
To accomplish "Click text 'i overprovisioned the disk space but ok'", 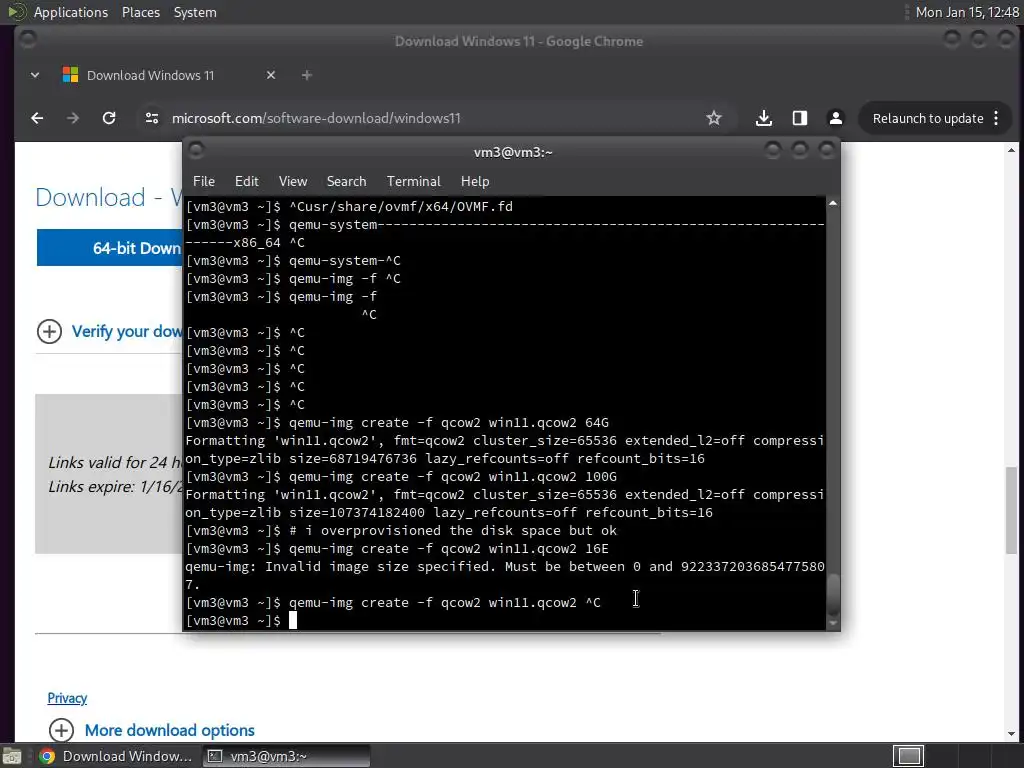I will point(460,530).
